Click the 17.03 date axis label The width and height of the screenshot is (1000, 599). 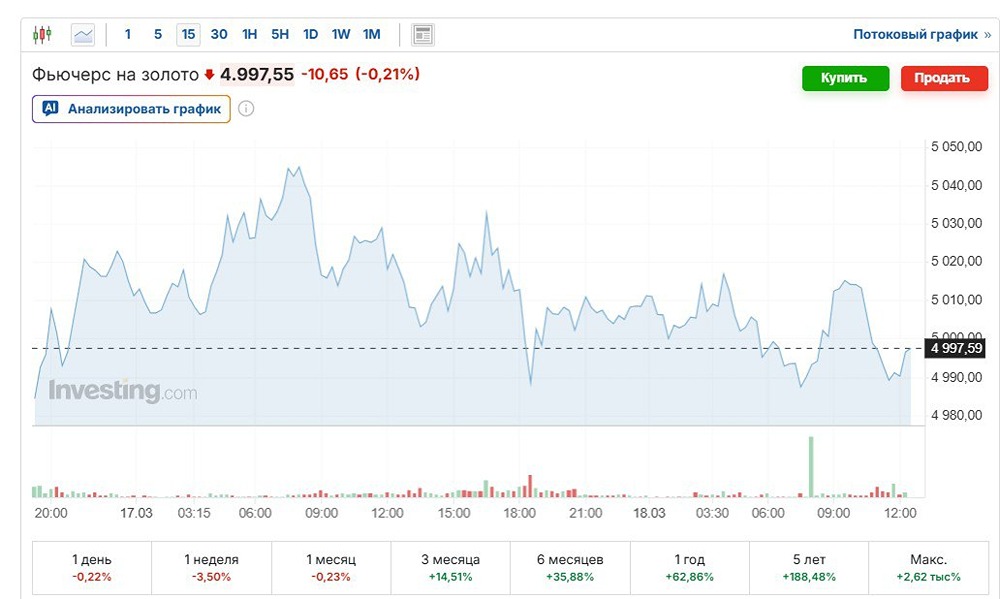(x=136, y=514)
